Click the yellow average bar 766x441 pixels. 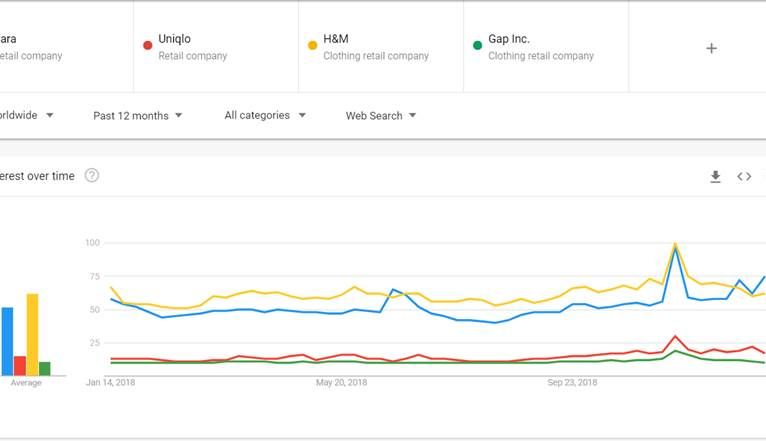[32, 334]
